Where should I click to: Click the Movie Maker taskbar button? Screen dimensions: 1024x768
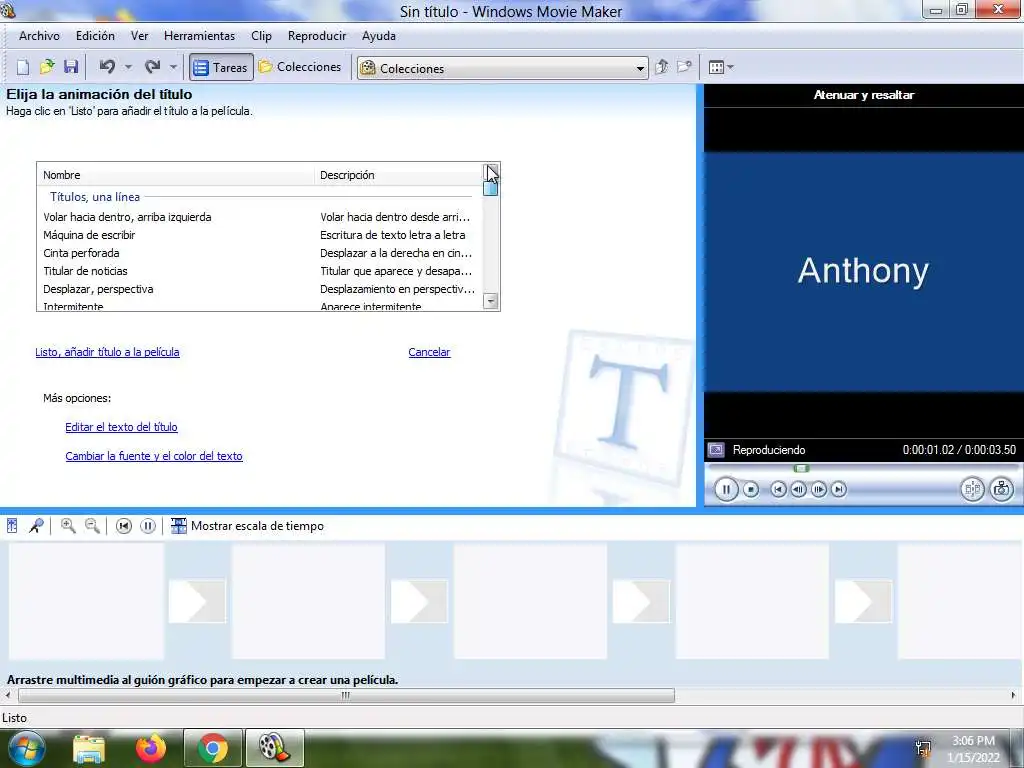[275, 748]
